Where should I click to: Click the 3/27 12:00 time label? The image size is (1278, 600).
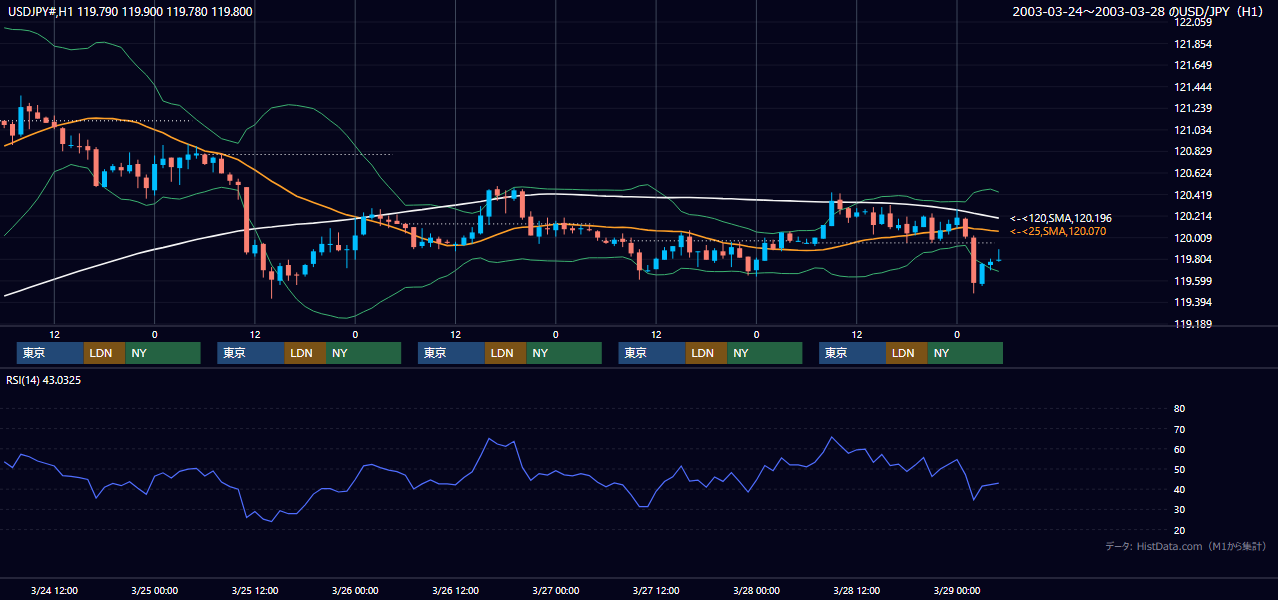pos(656,590)
